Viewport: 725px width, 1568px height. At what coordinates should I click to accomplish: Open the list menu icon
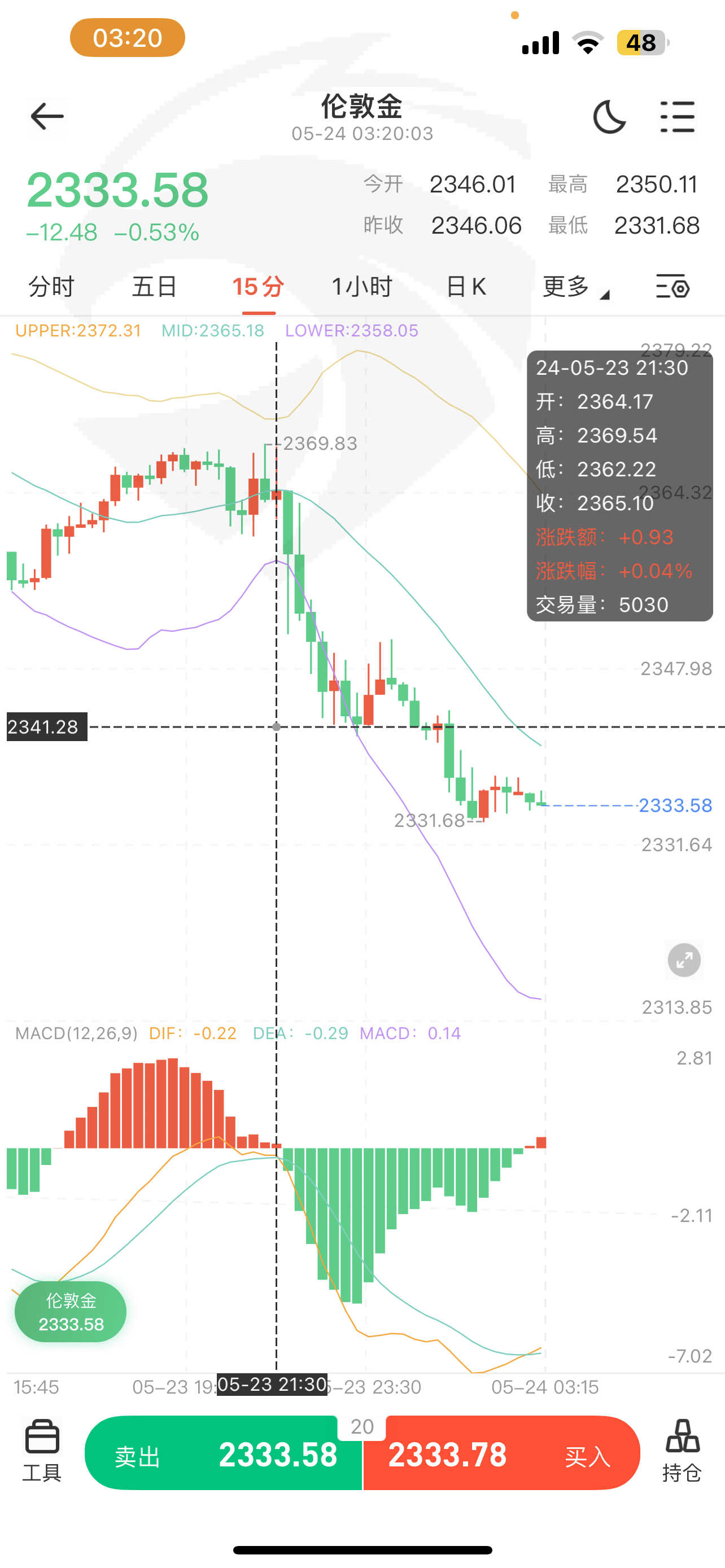pos(677,117)
